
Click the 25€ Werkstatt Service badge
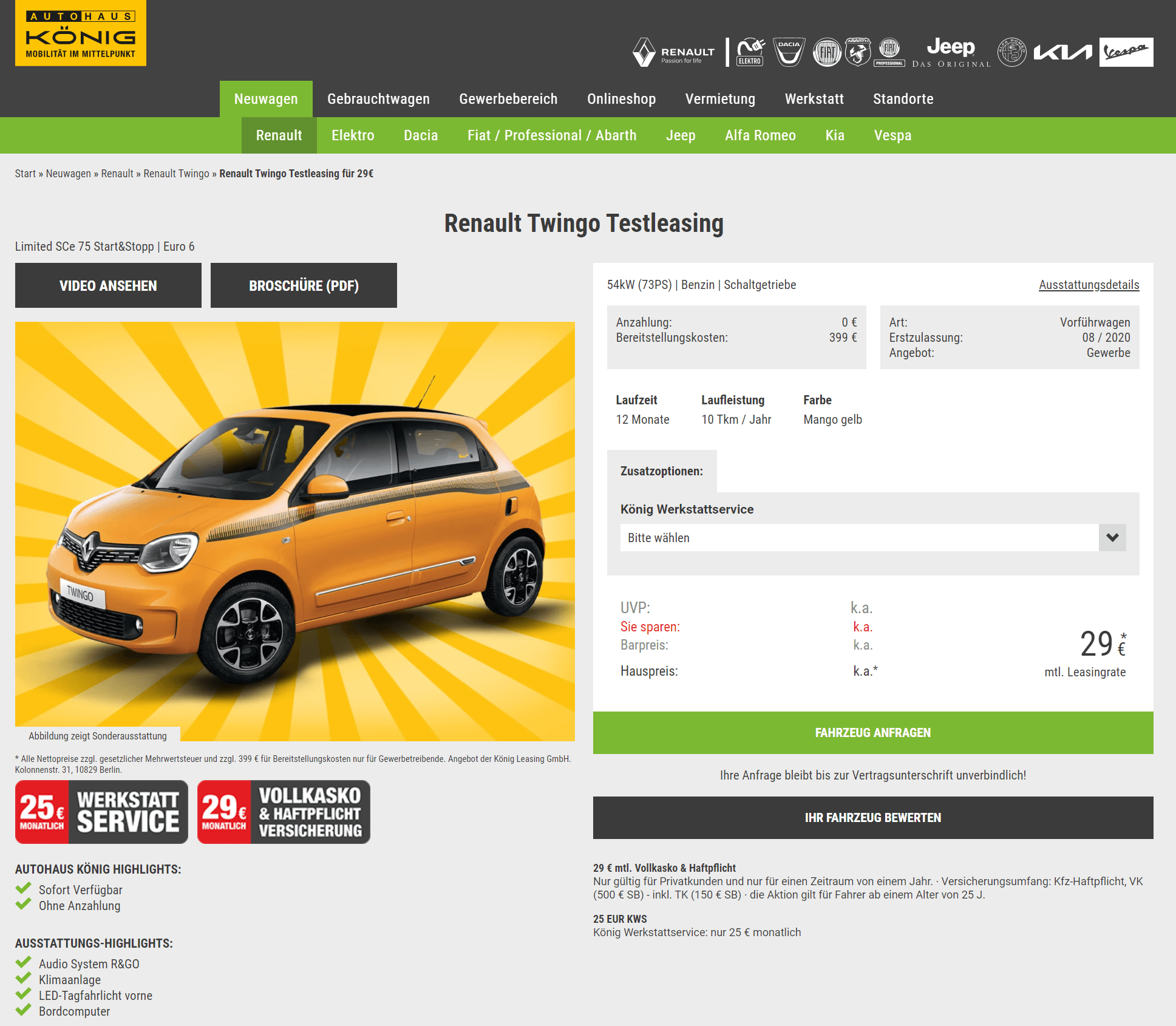coord(101,812)
